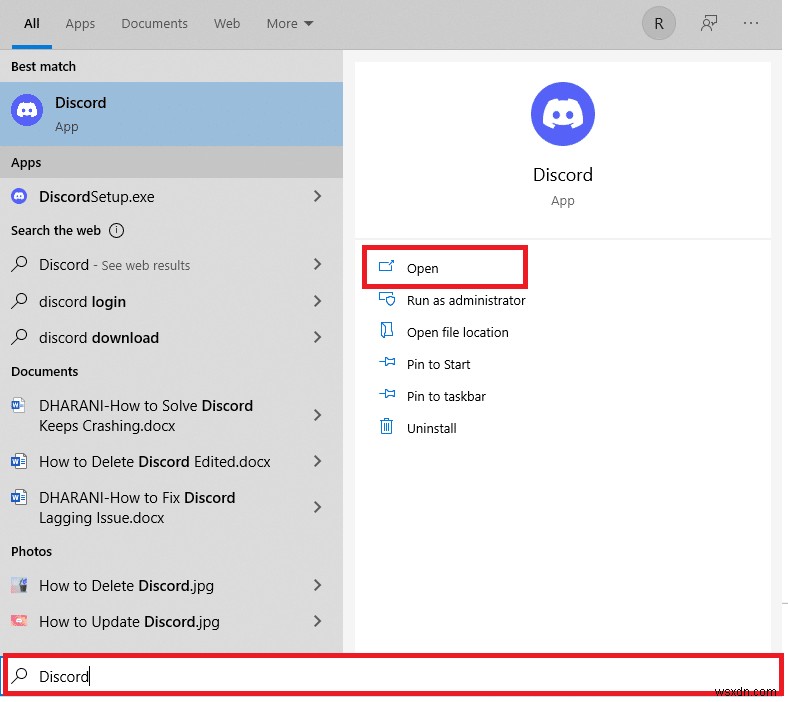
Task: Expand the discord download suggestion chevron
Action: tap(317, 337)
